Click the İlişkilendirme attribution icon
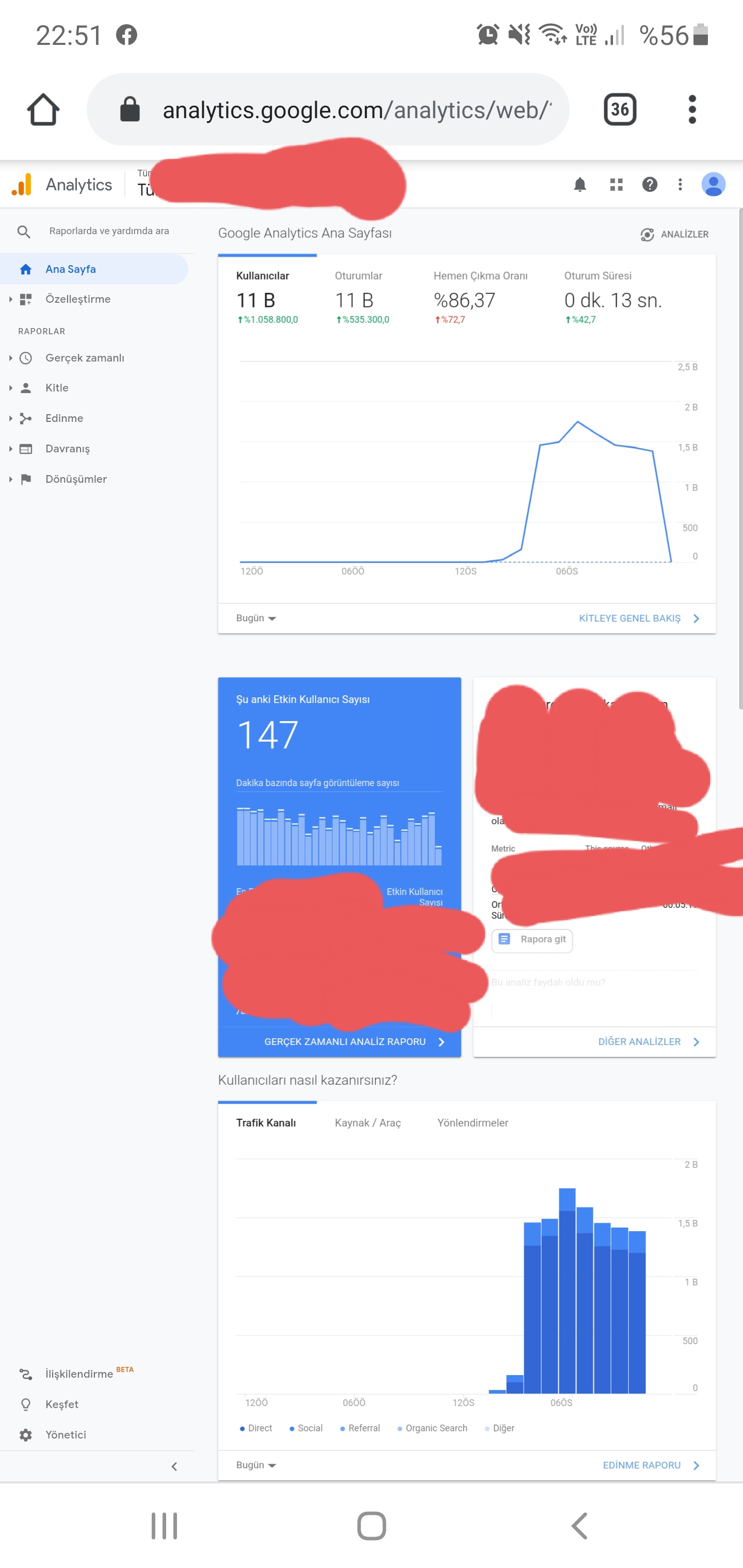Image resolution: width=743 pixels, height=1568 pixels. coord(26,1374)
